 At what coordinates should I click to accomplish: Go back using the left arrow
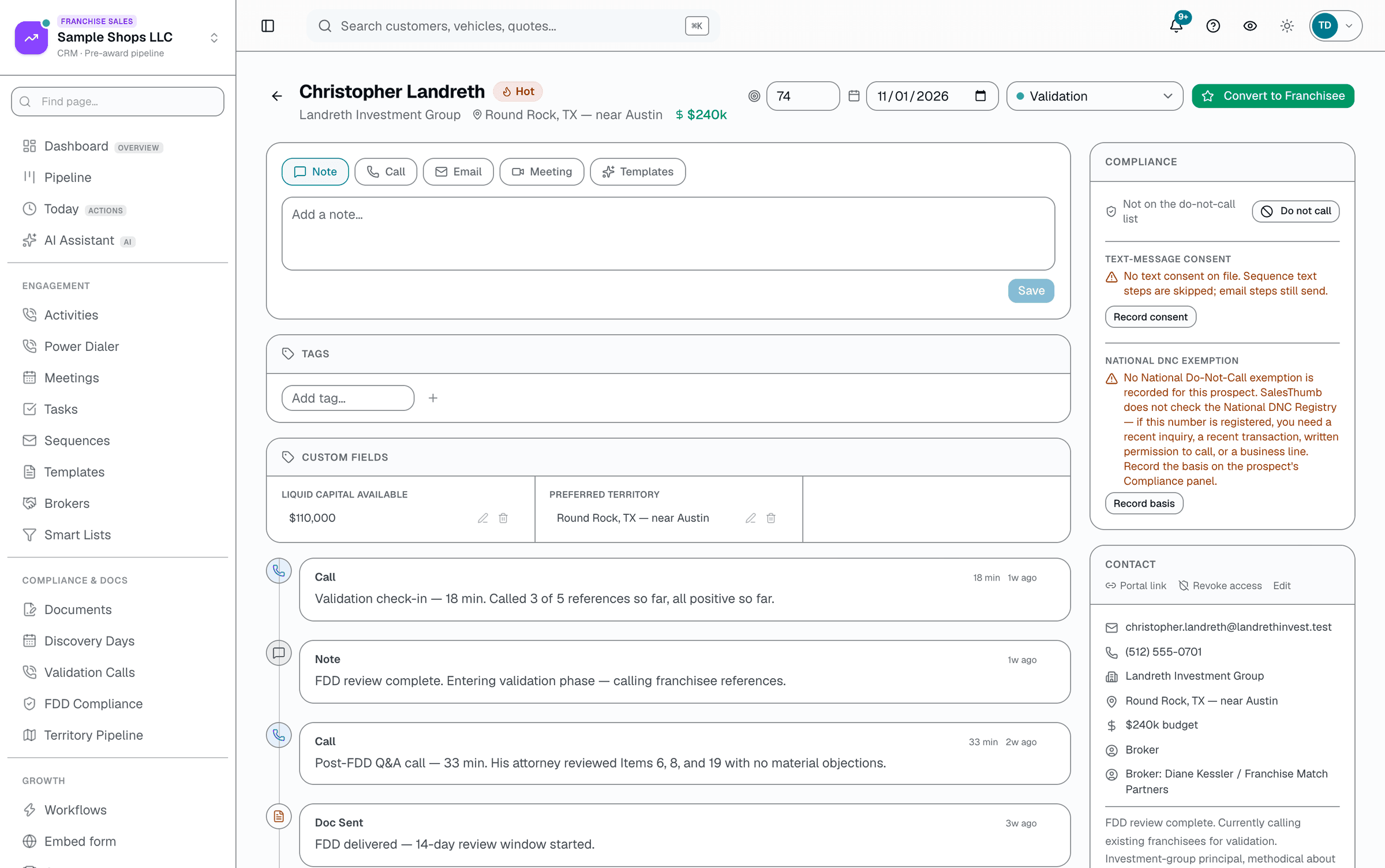click(x=277, y=96)
